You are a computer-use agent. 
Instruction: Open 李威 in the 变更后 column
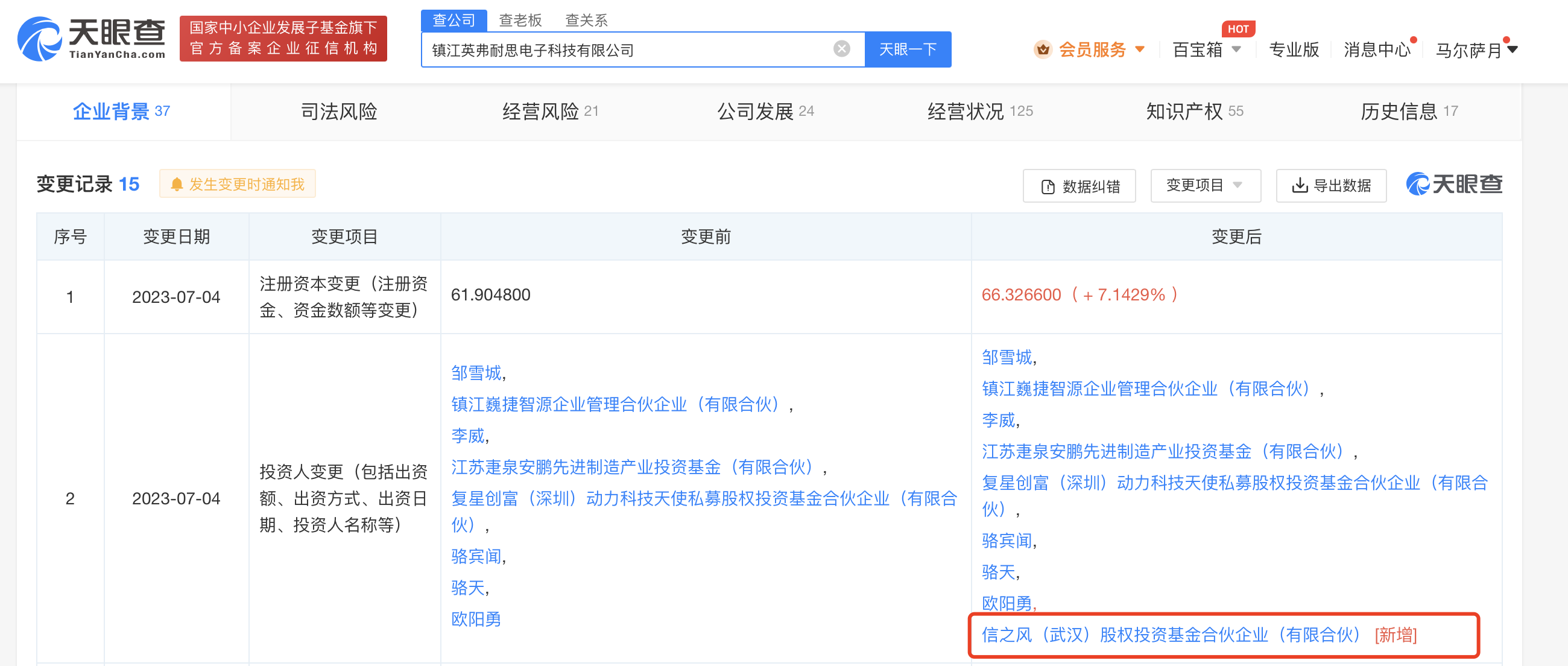point(998,420)
